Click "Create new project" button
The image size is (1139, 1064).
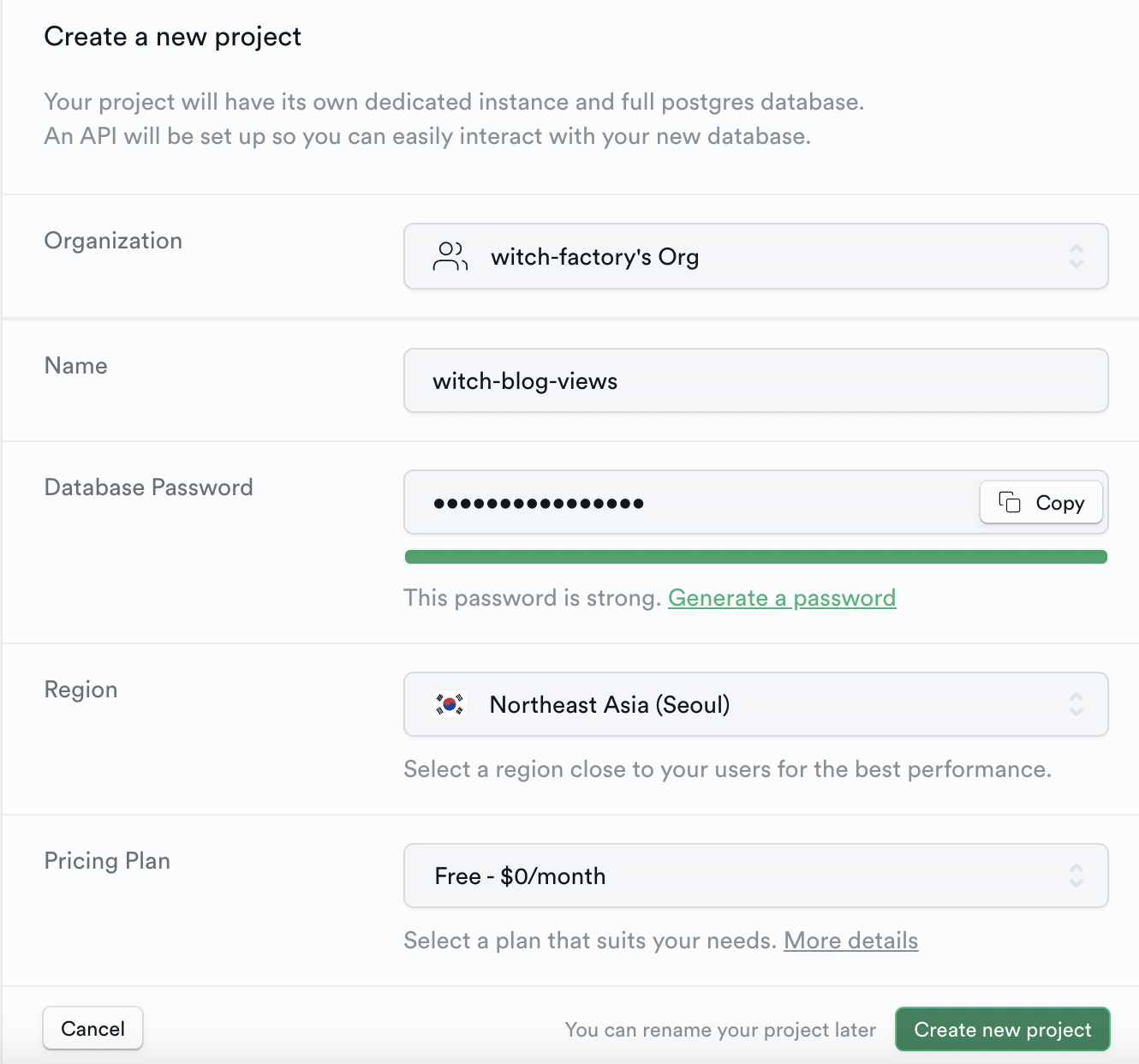pos(1002,1029)
